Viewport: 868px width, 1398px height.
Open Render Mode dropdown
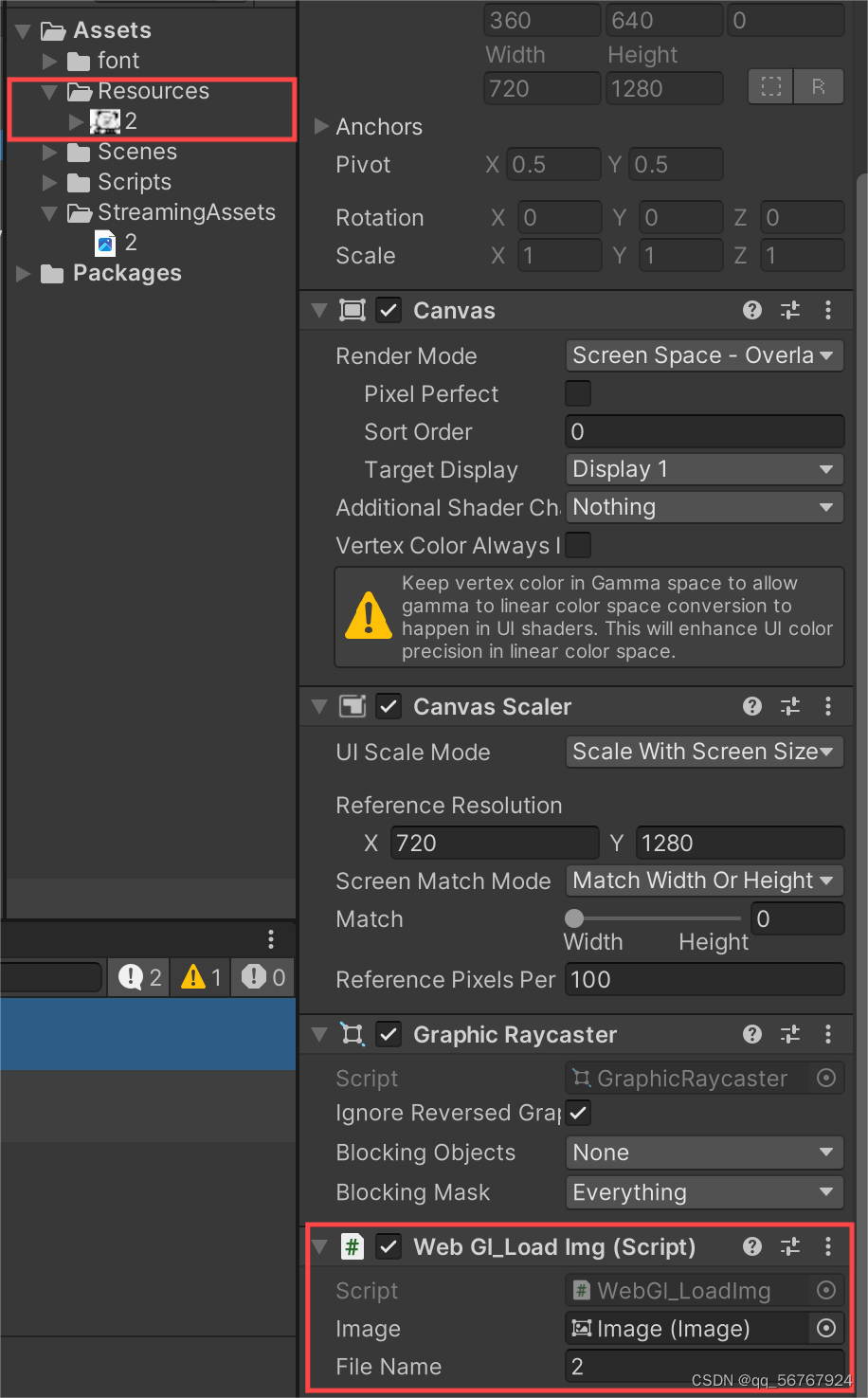click(x=704, y=355)
